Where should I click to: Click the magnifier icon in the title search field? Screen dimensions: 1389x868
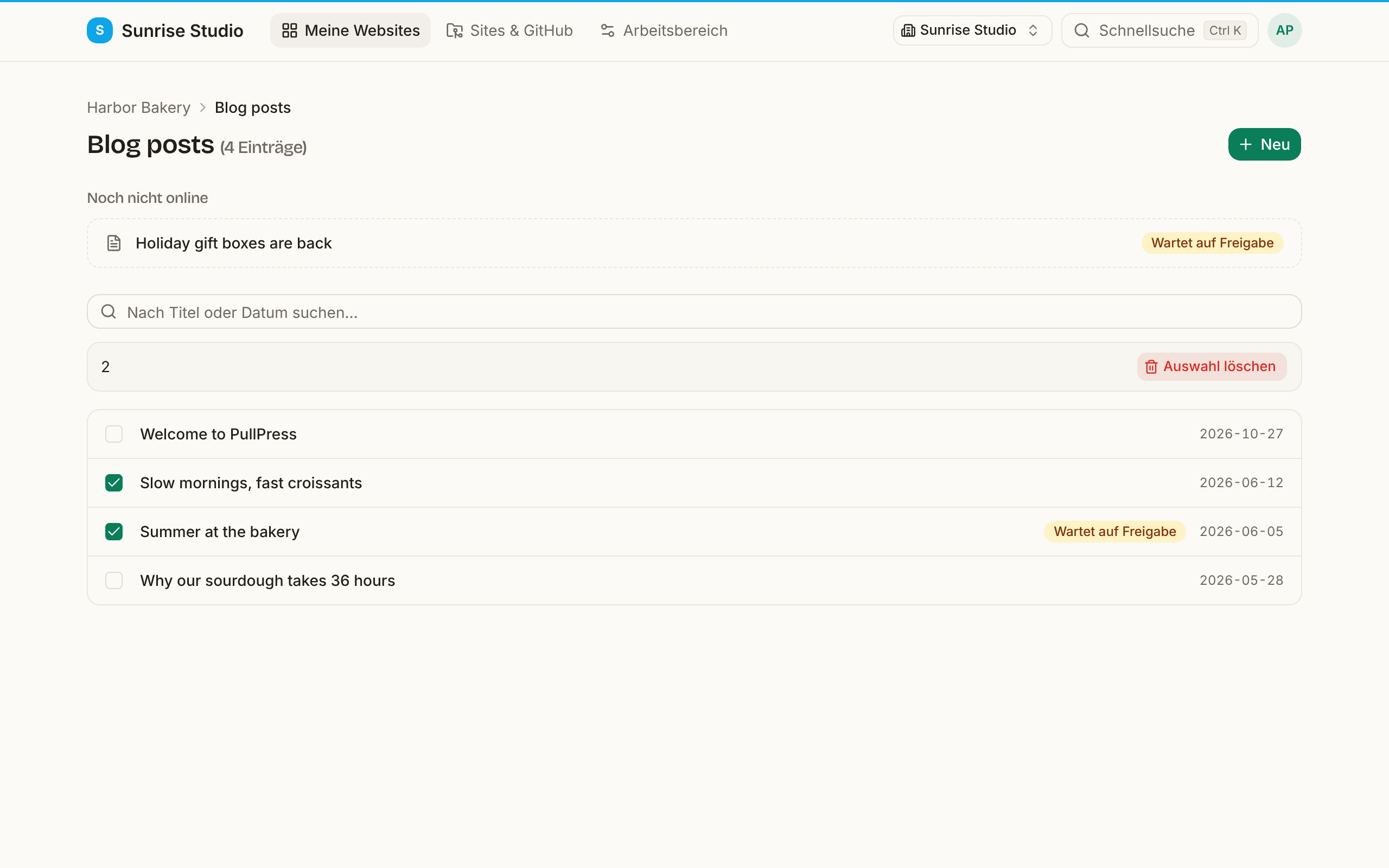[x=109, y=312]
